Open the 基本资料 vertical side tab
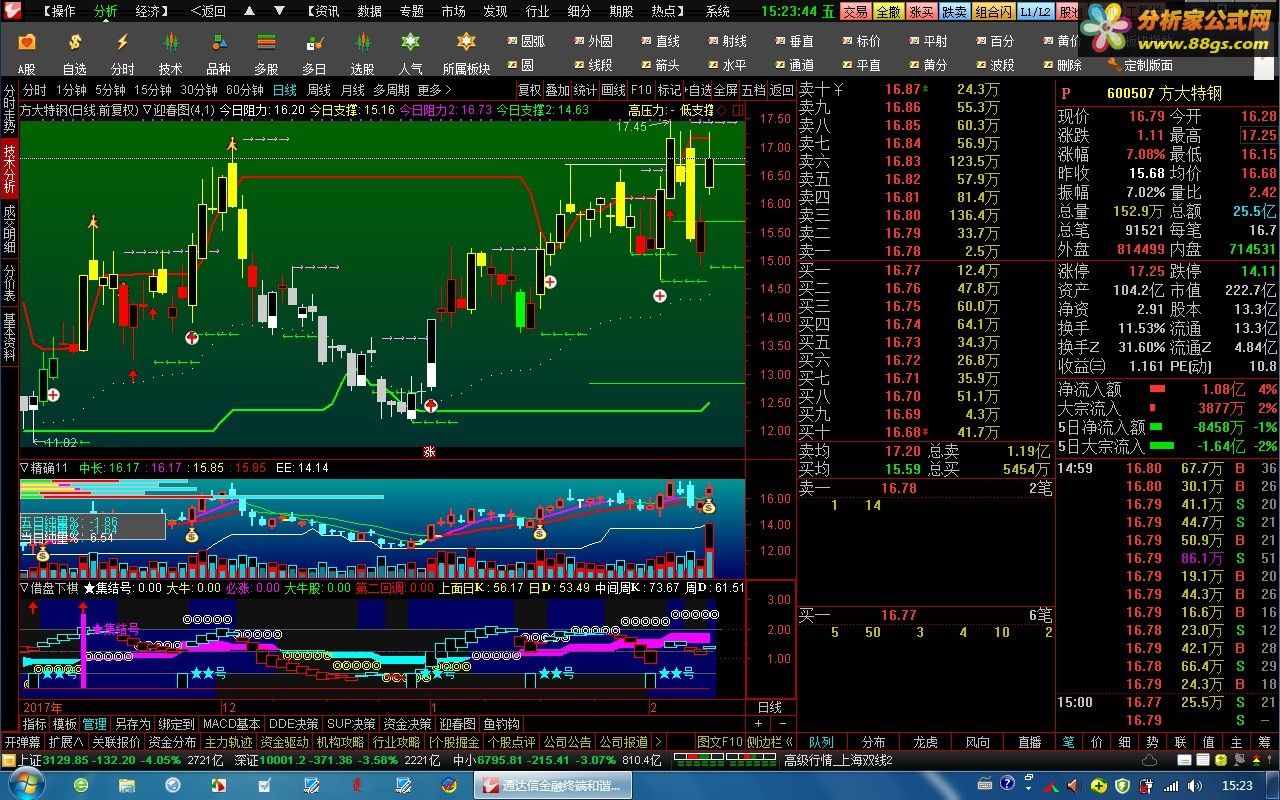 point(9,336)
